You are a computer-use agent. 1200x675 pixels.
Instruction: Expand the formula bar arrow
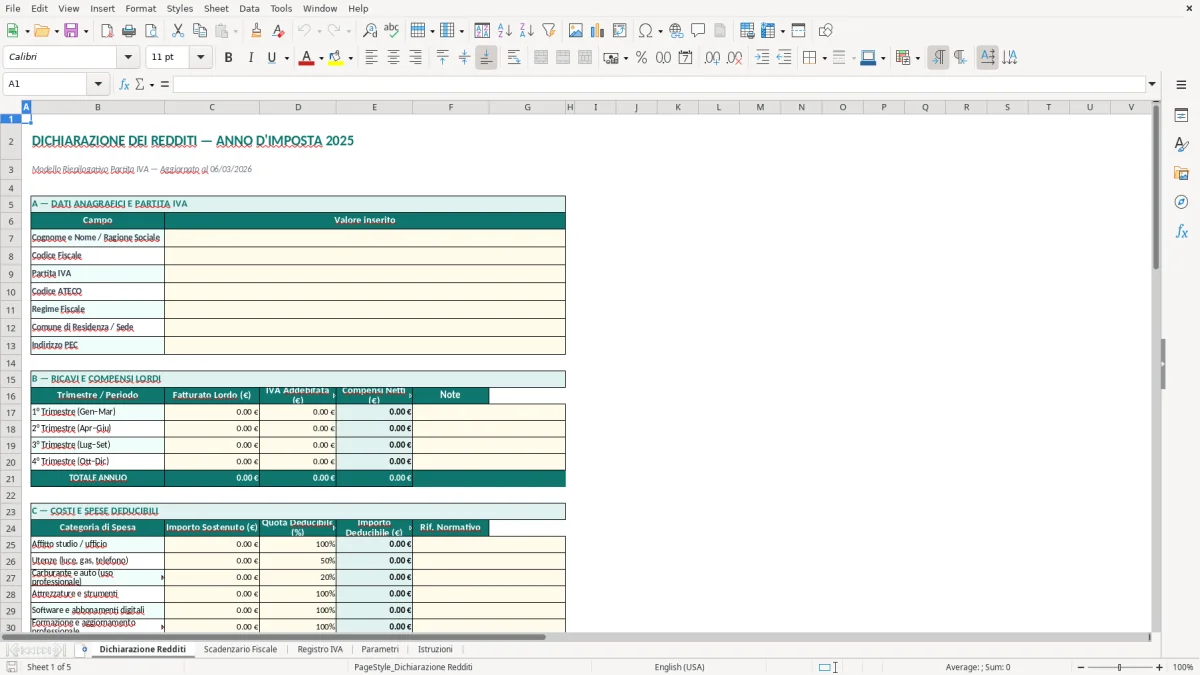click(1152, 84)
